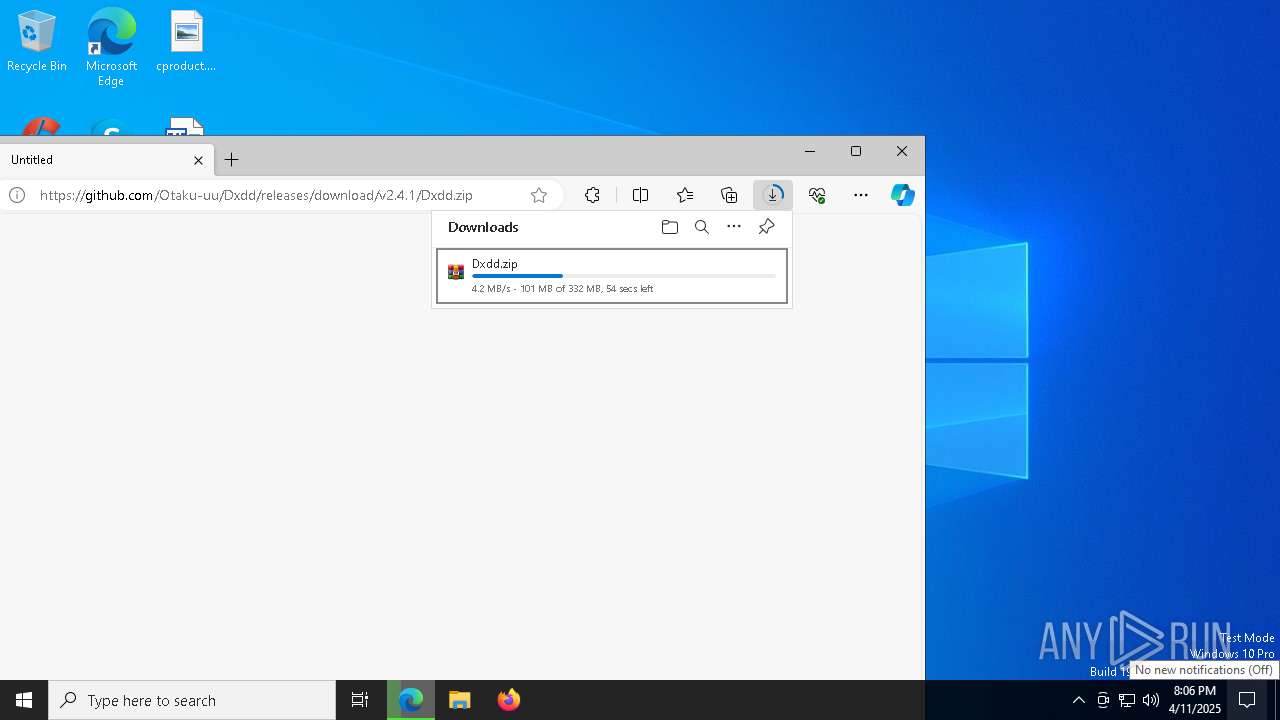The width and height of the screenshot is (1280, 720).
Task: Select the Dxdd.zip download entry
Action: (612, 276)
